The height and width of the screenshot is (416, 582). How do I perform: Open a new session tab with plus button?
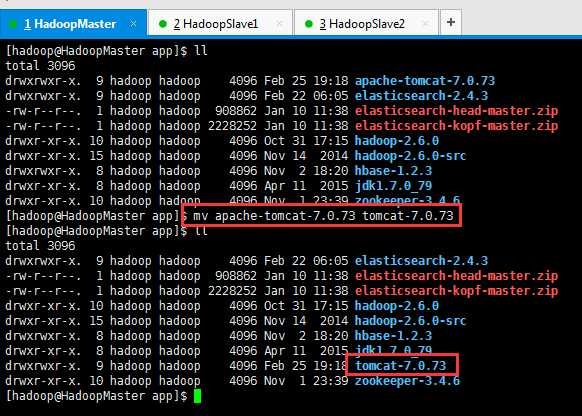(451, 22)
